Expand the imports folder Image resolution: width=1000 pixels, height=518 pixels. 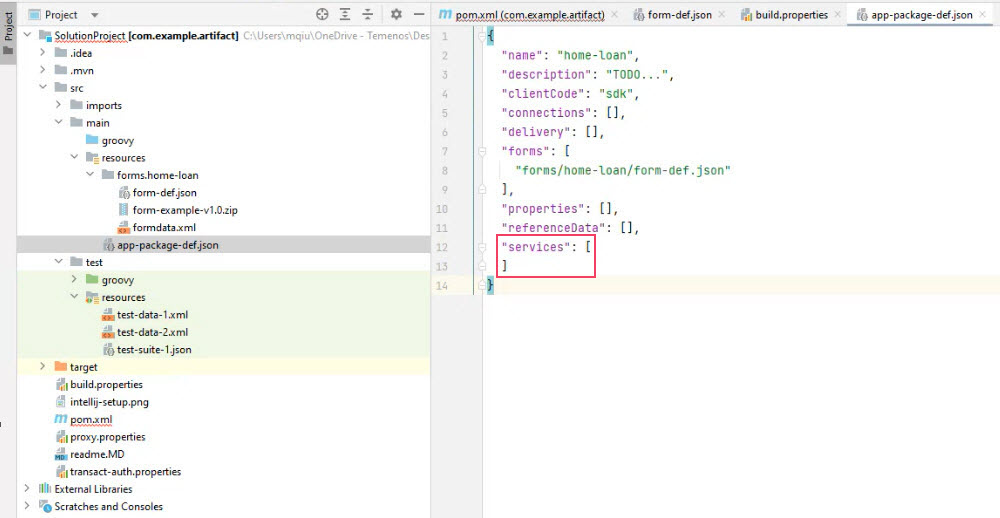tap(58, 105)
